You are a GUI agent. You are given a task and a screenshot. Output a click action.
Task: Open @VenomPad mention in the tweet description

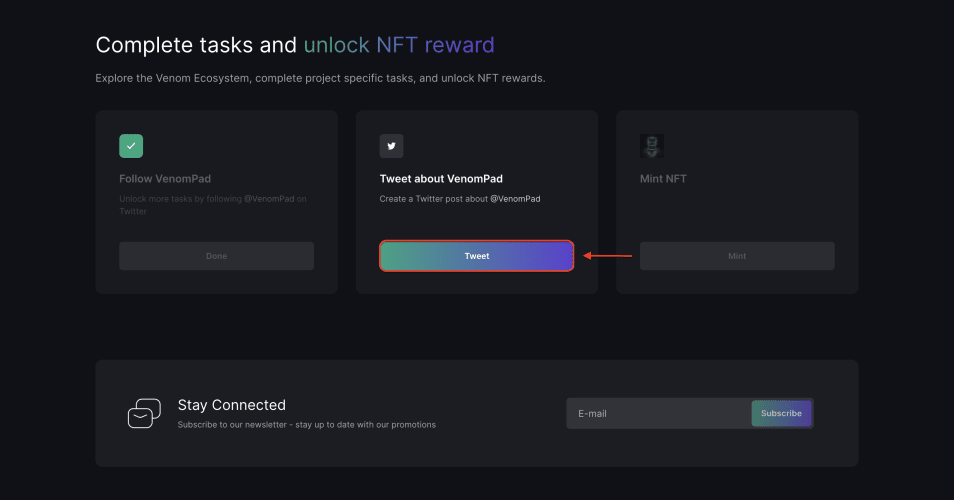[x=515, y=199]
